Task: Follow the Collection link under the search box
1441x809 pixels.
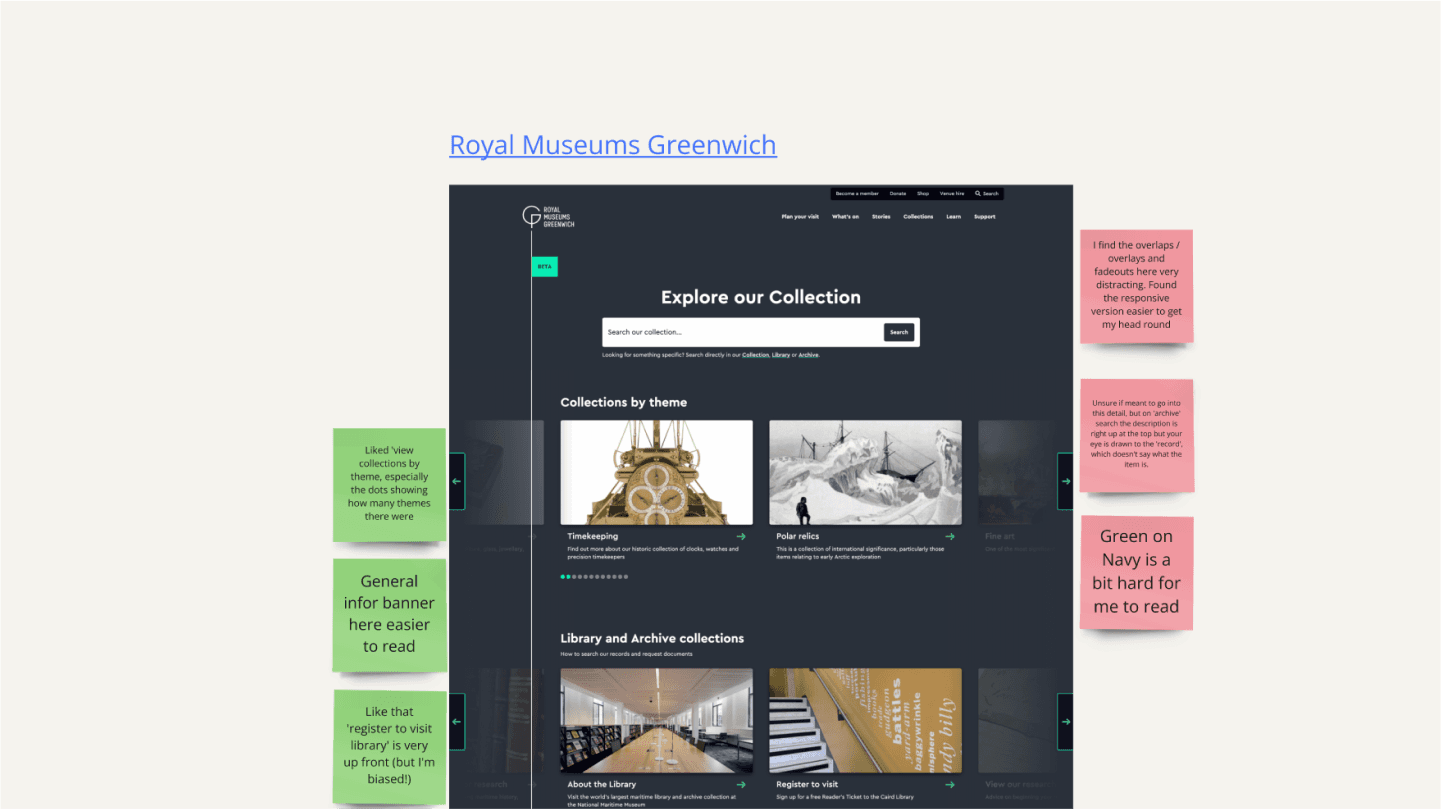Action: 755,355
